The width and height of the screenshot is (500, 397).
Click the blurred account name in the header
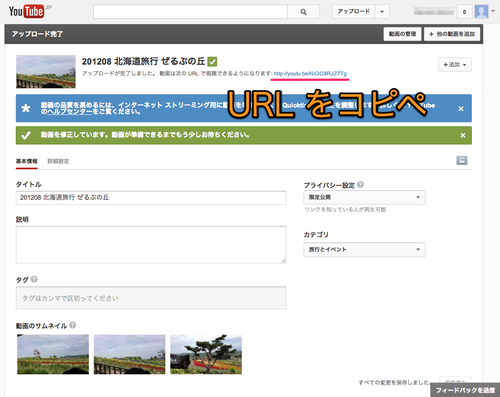(x=434, y=12)
